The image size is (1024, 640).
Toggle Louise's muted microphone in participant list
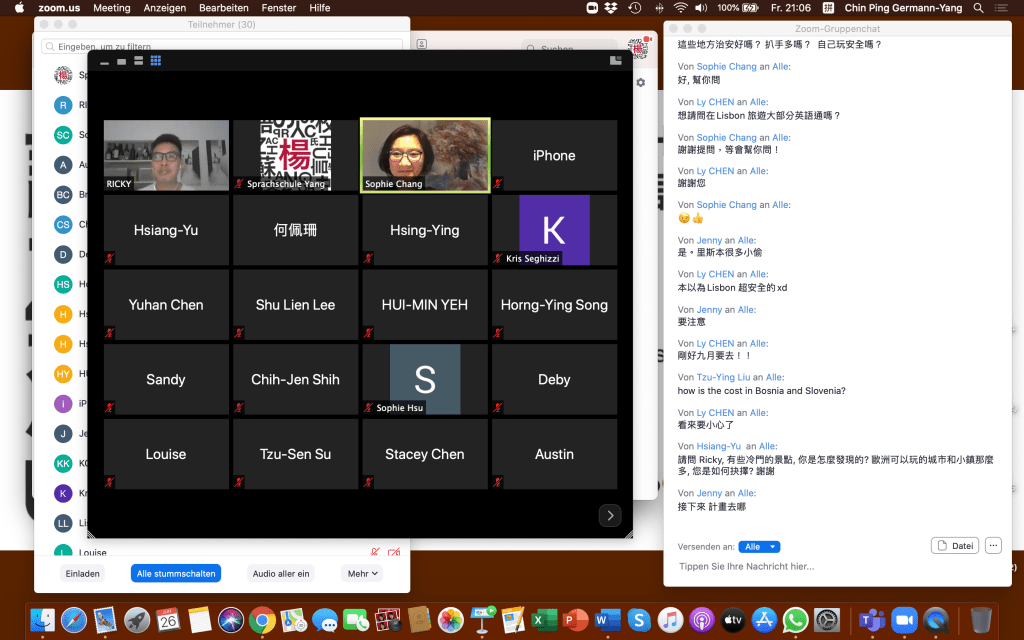(x=375, y=552)
